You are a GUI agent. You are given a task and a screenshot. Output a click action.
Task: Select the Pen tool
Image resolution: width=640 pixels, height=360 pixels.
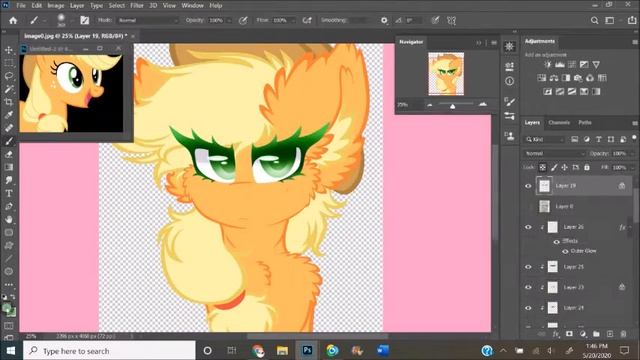click(9, 206)
